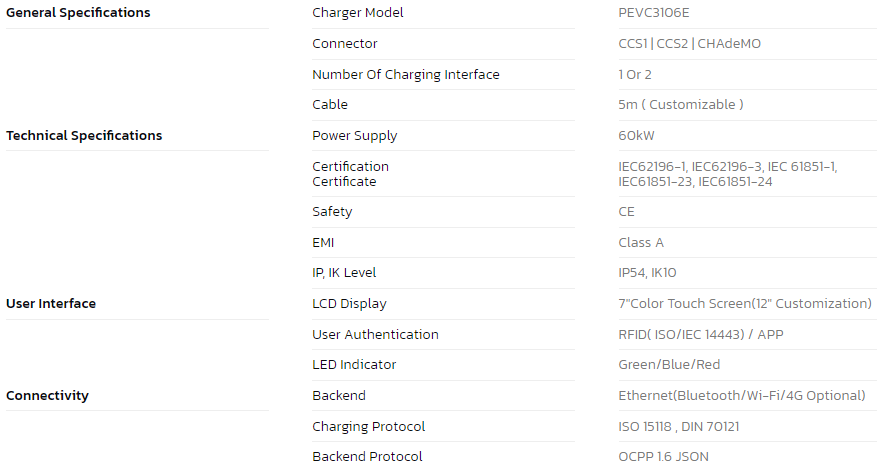The width and height of the screenshot is (877, 472).
Task: Click the OCPP 1.6 JSON value
Action: pos(663,456)
